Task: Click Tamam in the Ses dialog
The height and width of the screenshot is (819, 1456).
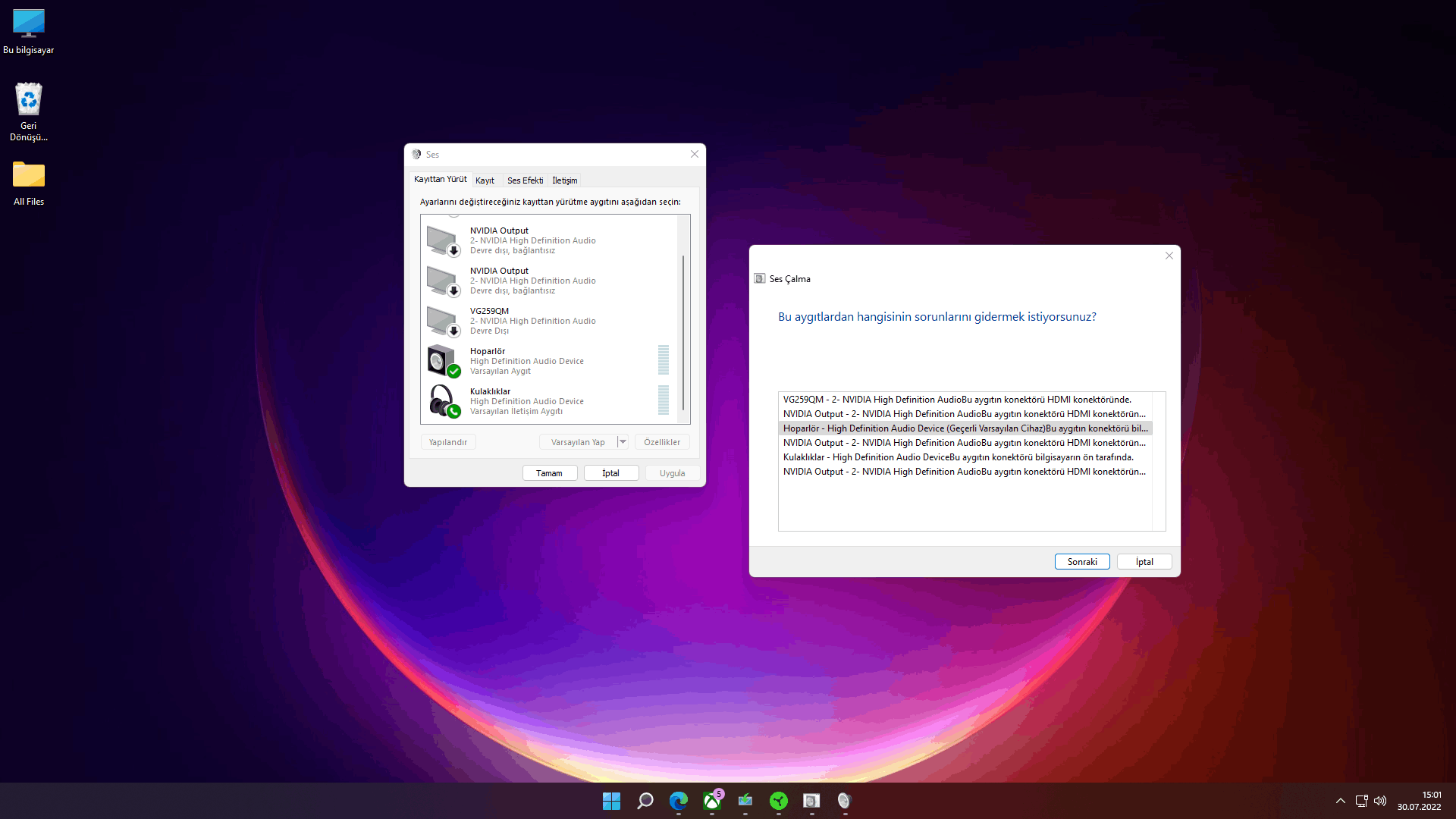Action: pos(549,473)
